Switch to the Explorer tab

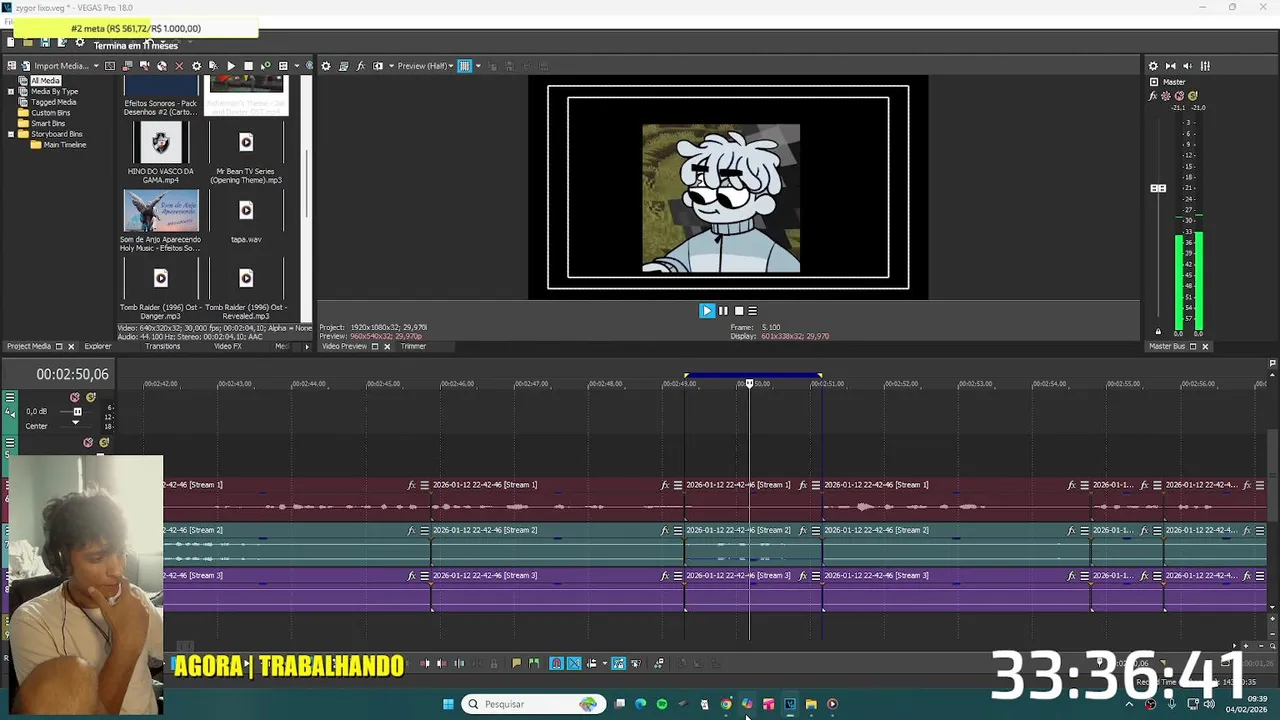pos(98,347)
